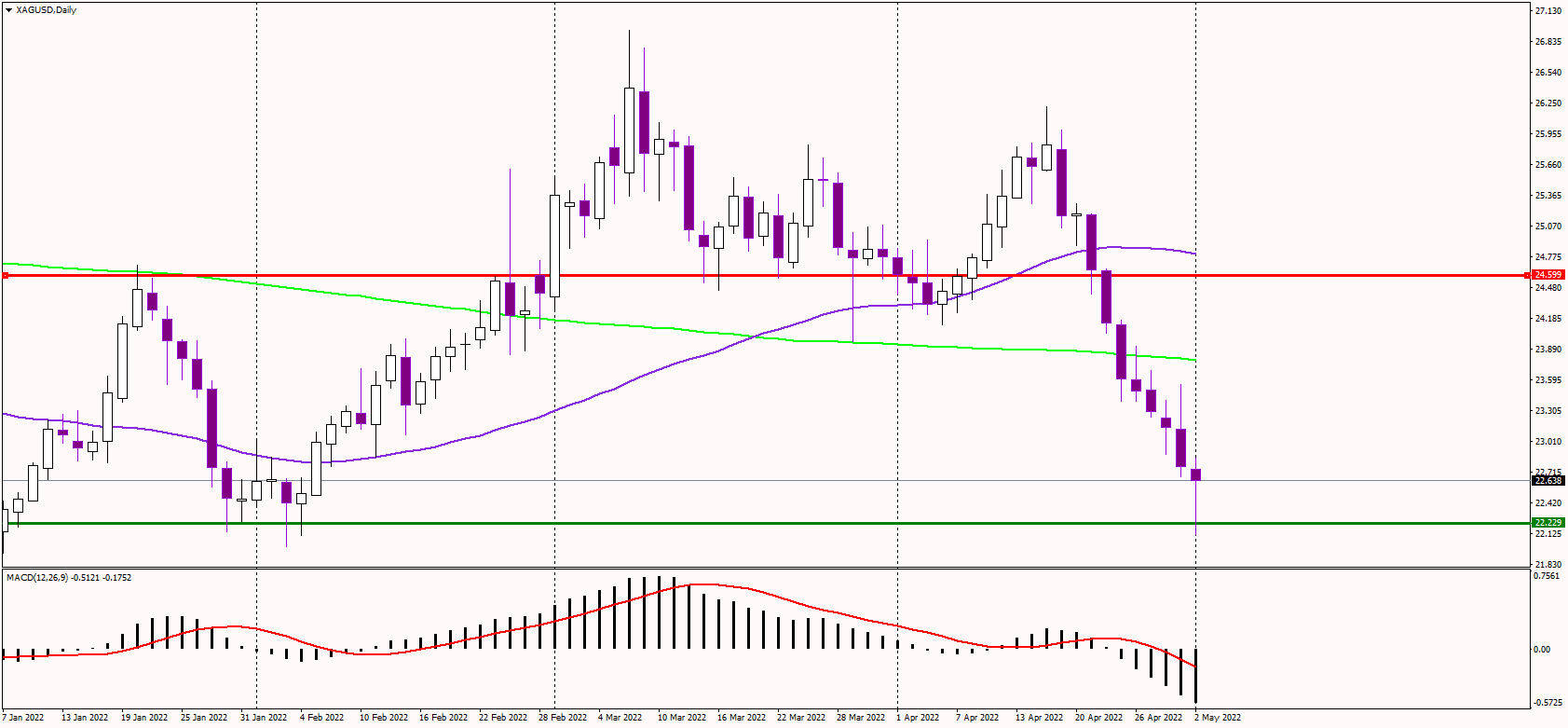Click the MACD zero level label 0.00
Image resolution: width=1568 pixels, height=728 pixels.
pyautogui.click(x=1543, y=650)
